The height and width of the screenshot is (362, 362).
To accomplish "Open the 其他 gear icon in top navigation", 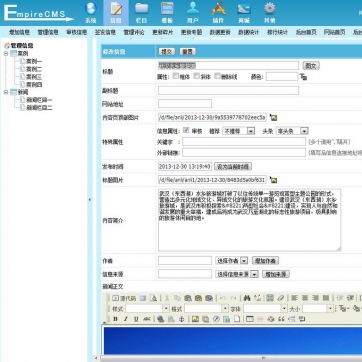I will pyautogui.click(x=270, y=13).
